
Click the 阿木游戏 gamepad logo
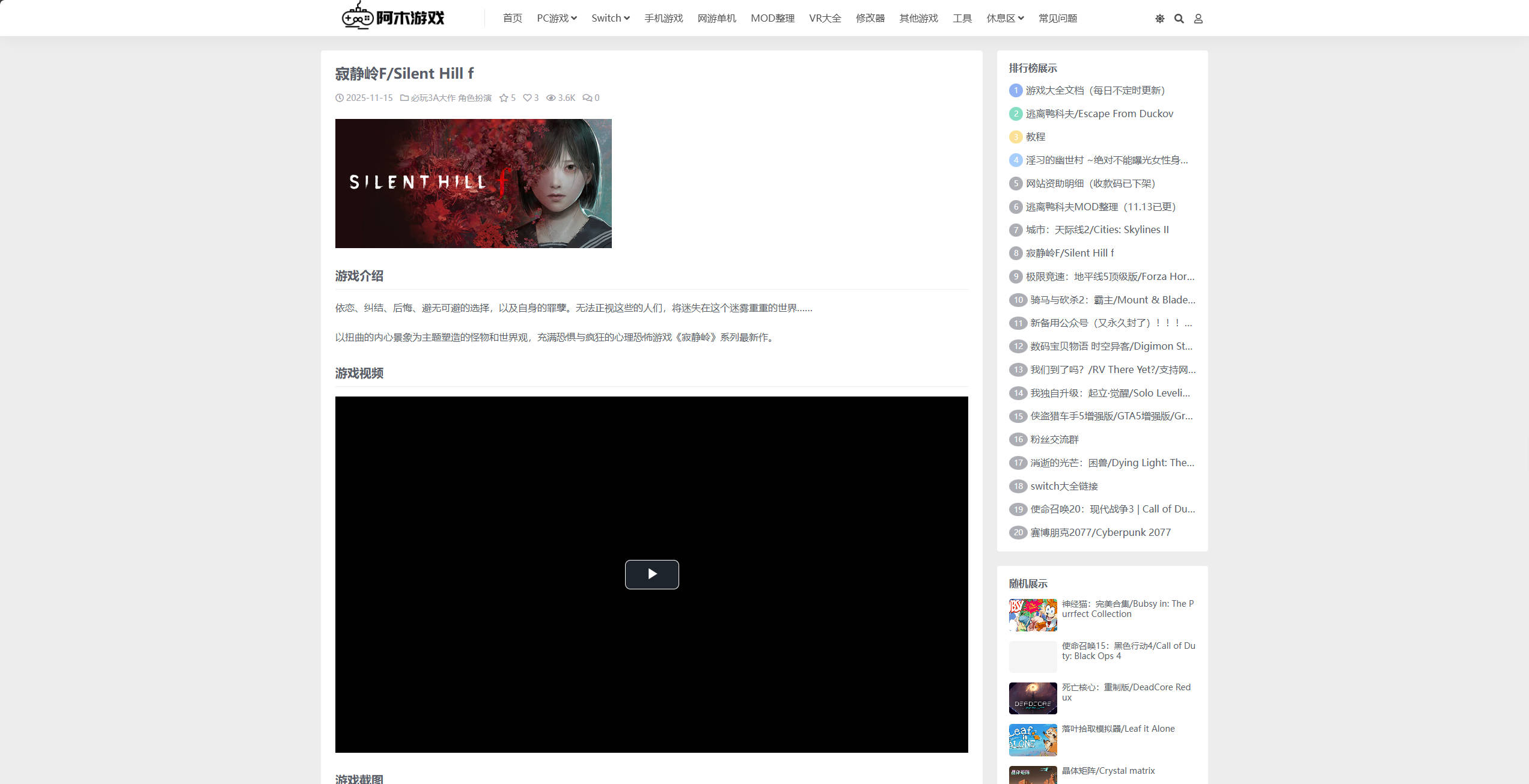(393, 17)
